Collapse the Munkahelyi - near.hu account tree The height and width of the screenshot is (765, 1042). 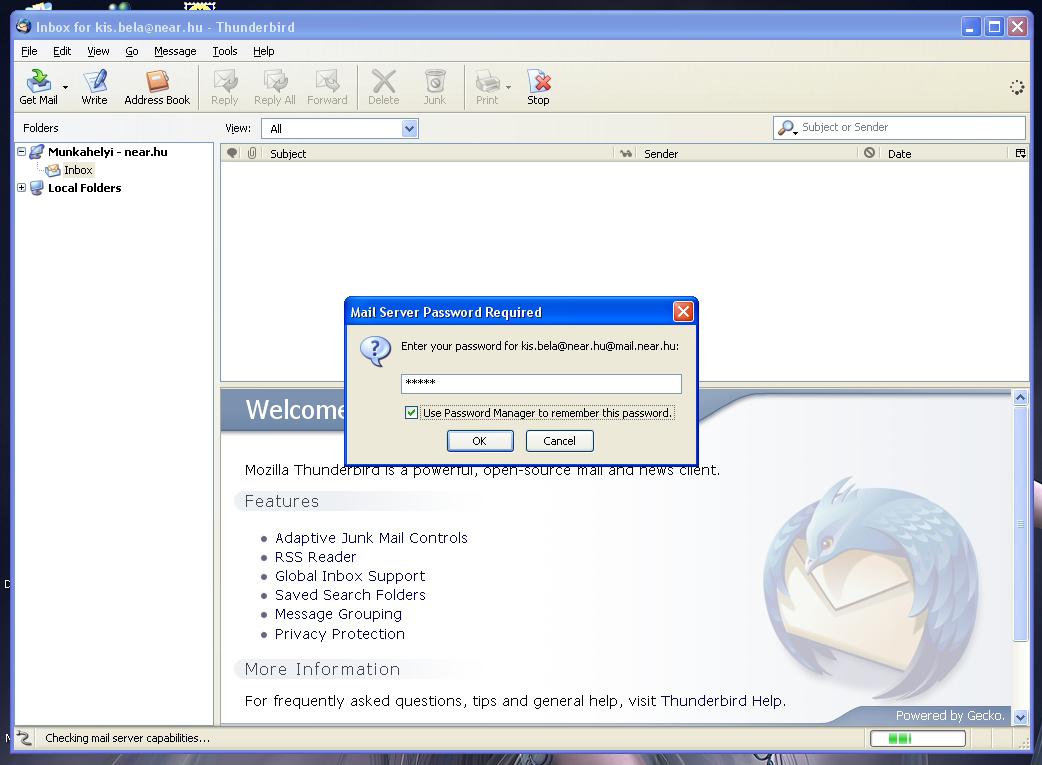tap(22, 152)
